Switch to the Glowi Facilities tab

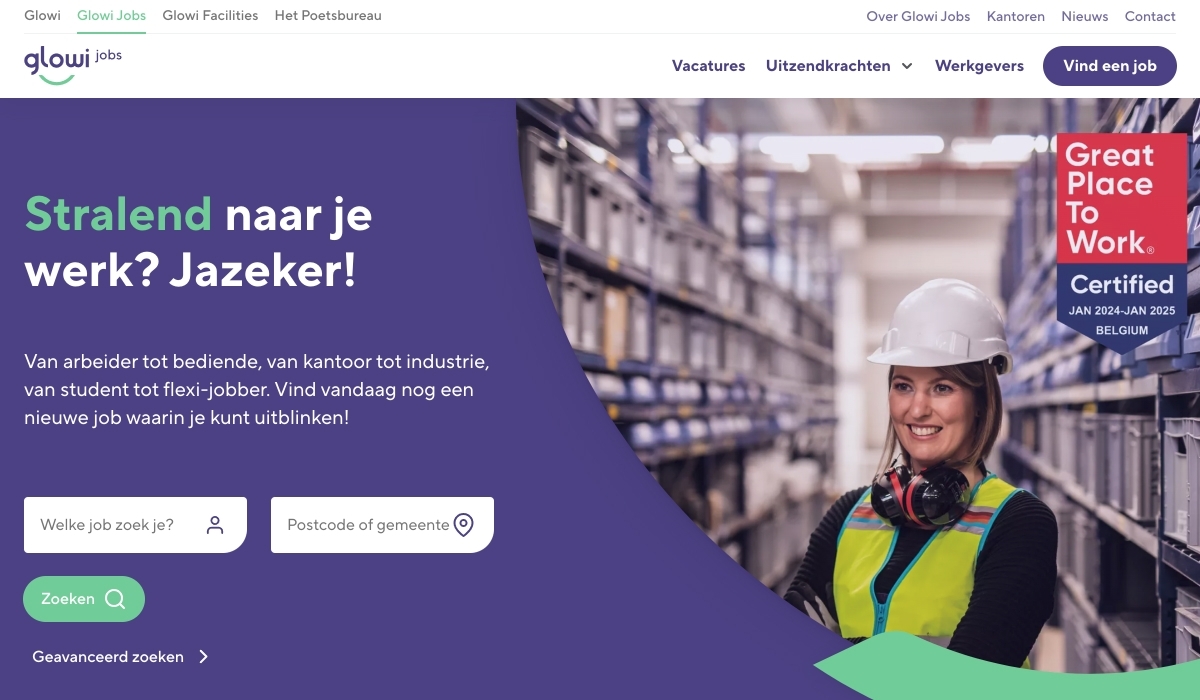click(x=210, y=16)
